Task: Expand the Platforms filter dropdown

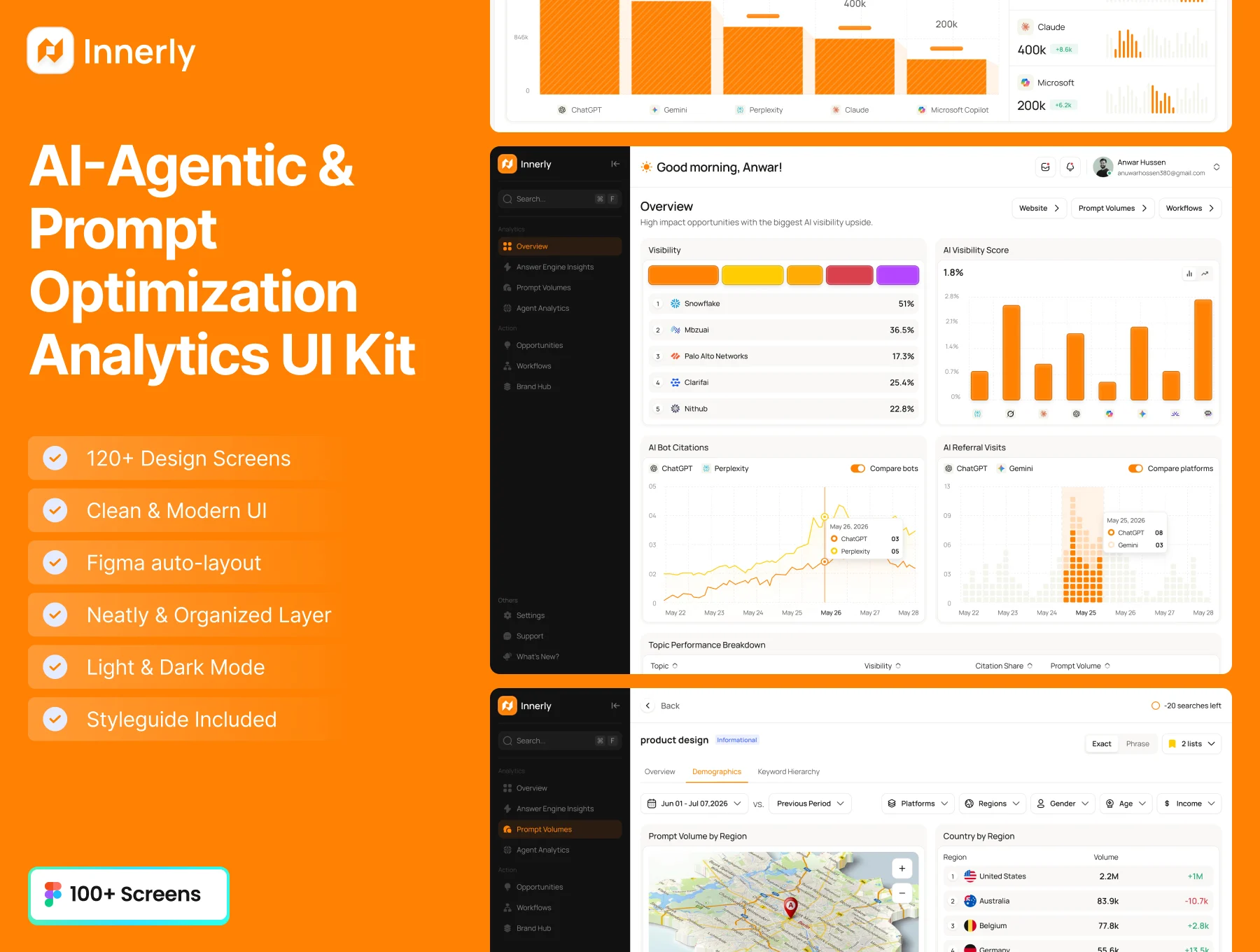Action: coord(918,804)
